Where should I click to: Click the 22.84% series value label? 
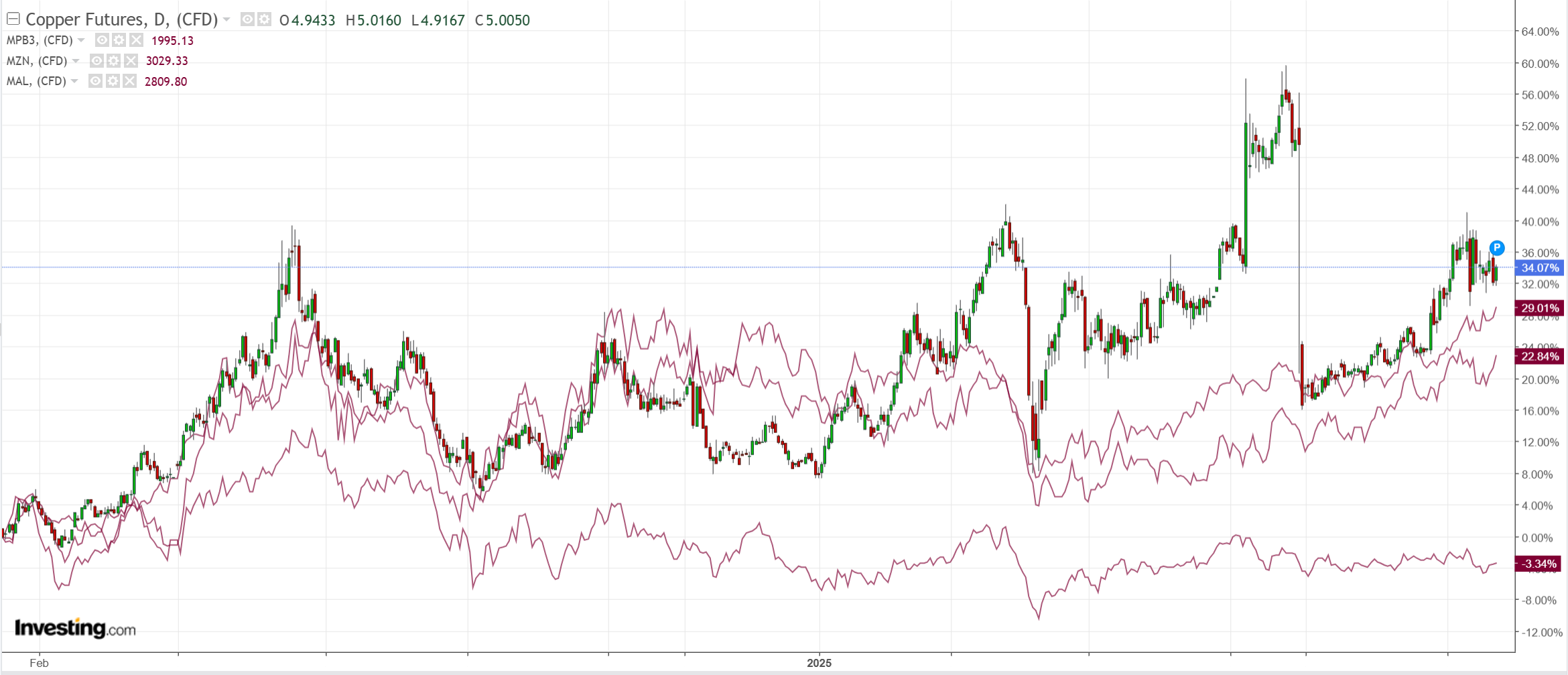coord(1540,357)
